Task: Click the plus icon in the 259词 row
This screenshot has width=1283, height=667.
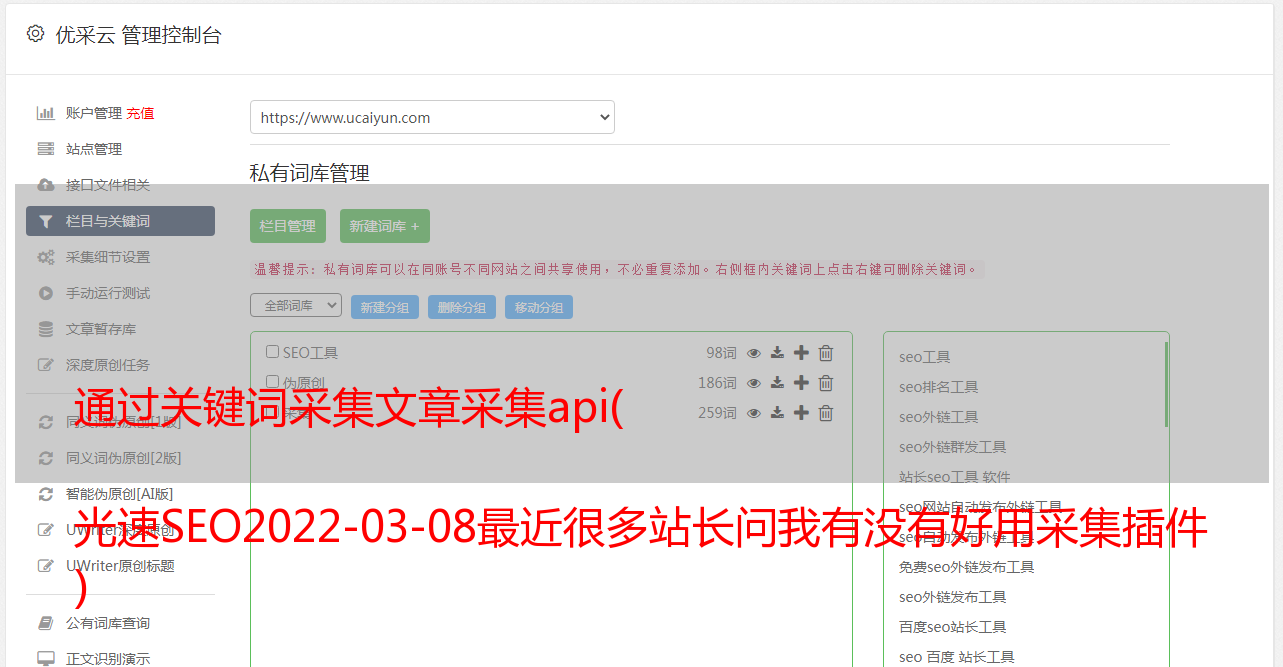Action: (x=801, y=413)
